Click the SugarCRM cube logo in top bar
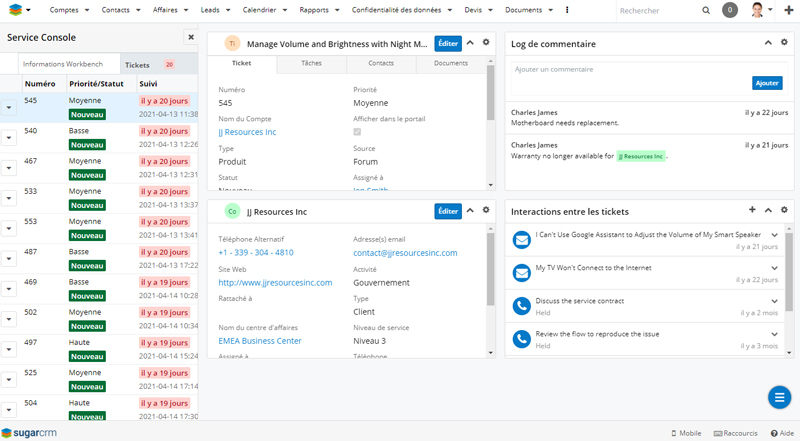Image resolution: width=800 pixels, height=441 pixels. tap(16, 10)
